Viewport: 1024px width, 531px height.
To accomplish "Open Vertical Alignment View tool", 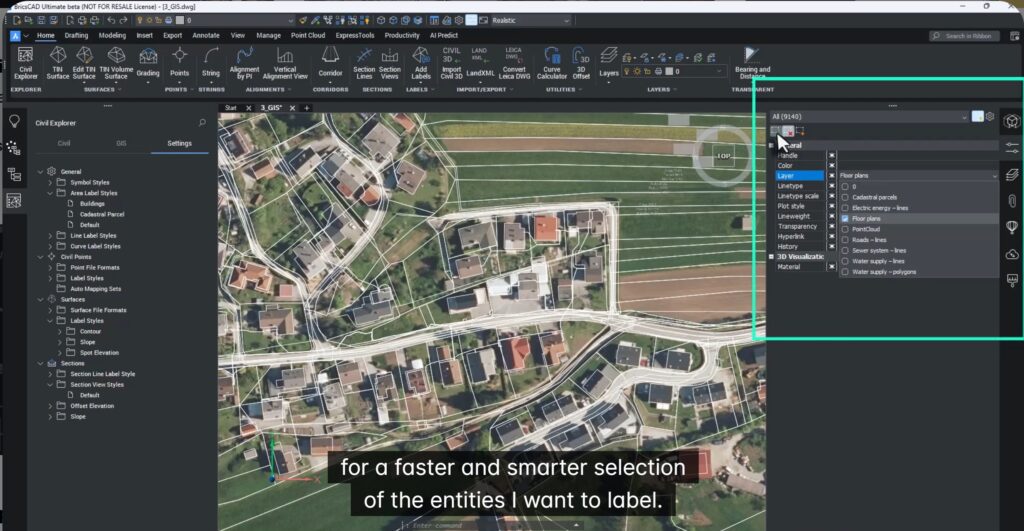I will 285,63.
